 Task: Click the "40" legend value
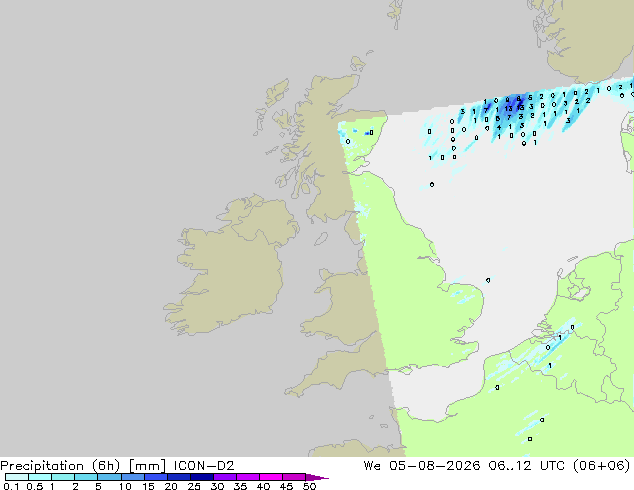(263, 486)
